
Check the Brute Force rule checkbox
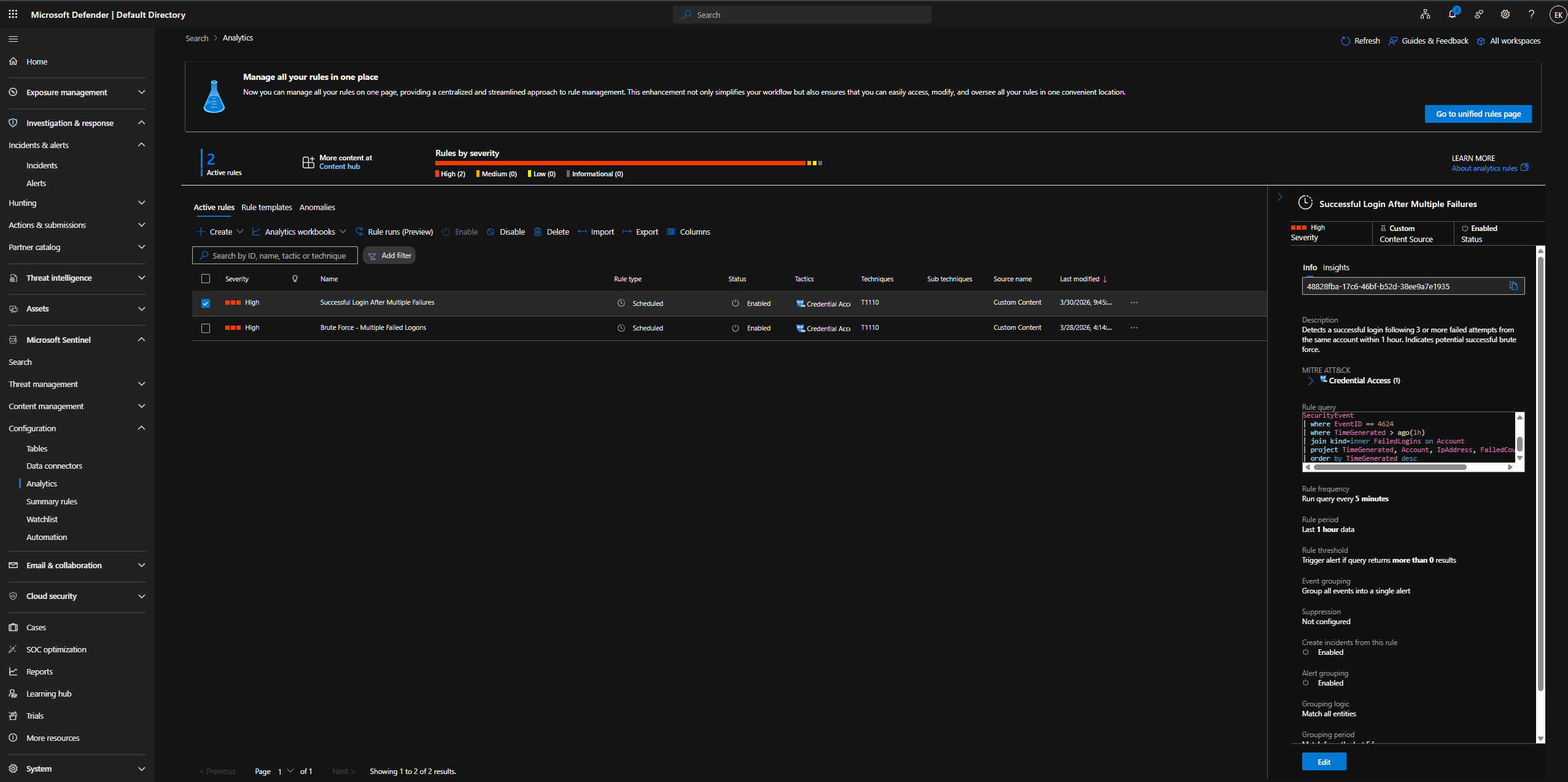pyautogui.click(x=206, y=328)
